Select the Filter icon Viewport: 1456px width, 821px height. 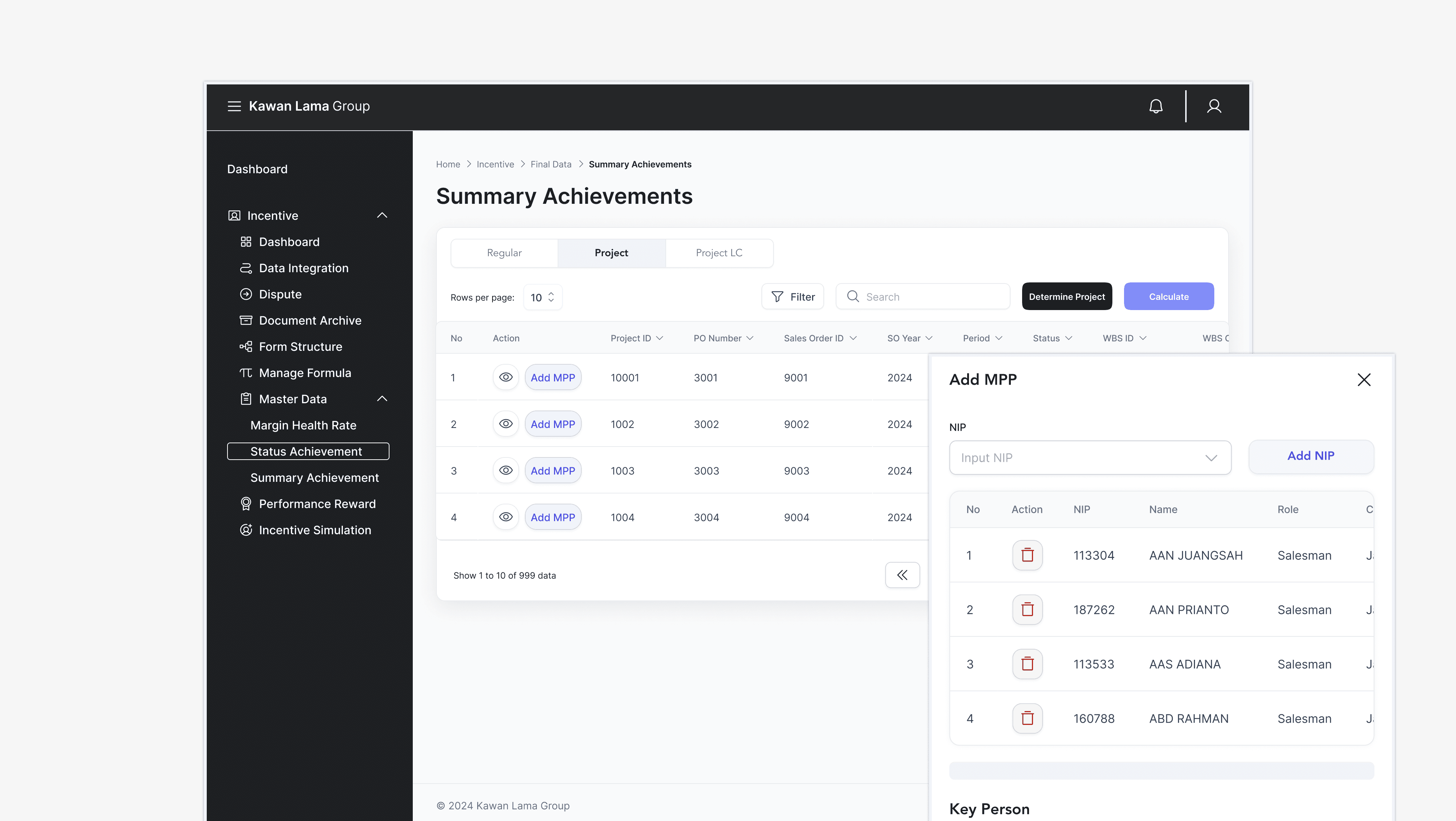click(778, 296)
